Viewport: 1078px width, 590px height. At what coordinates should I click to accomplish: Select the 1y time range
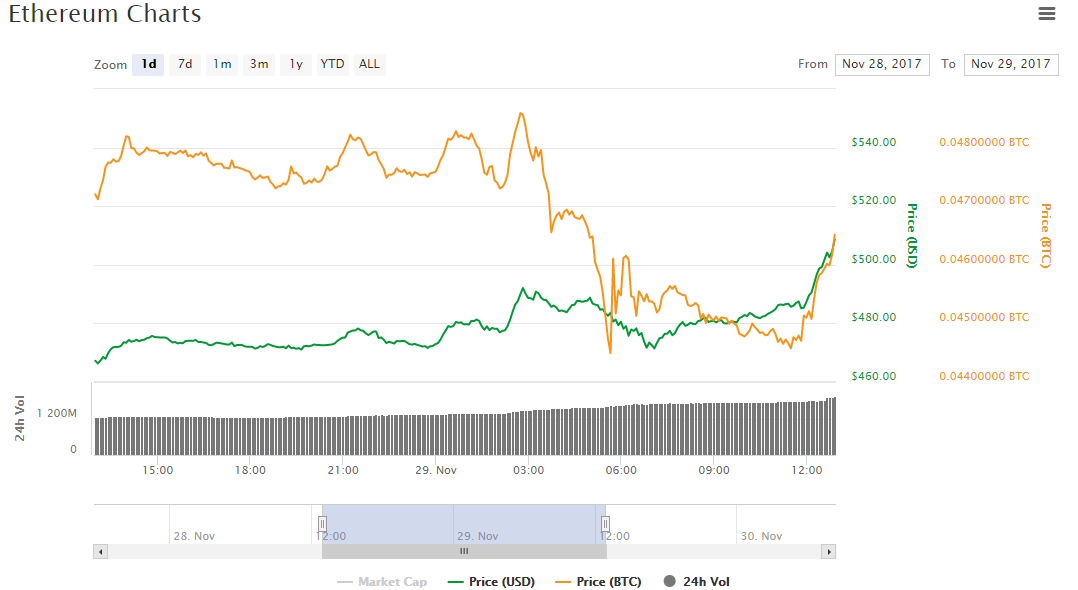click(295, 64)
